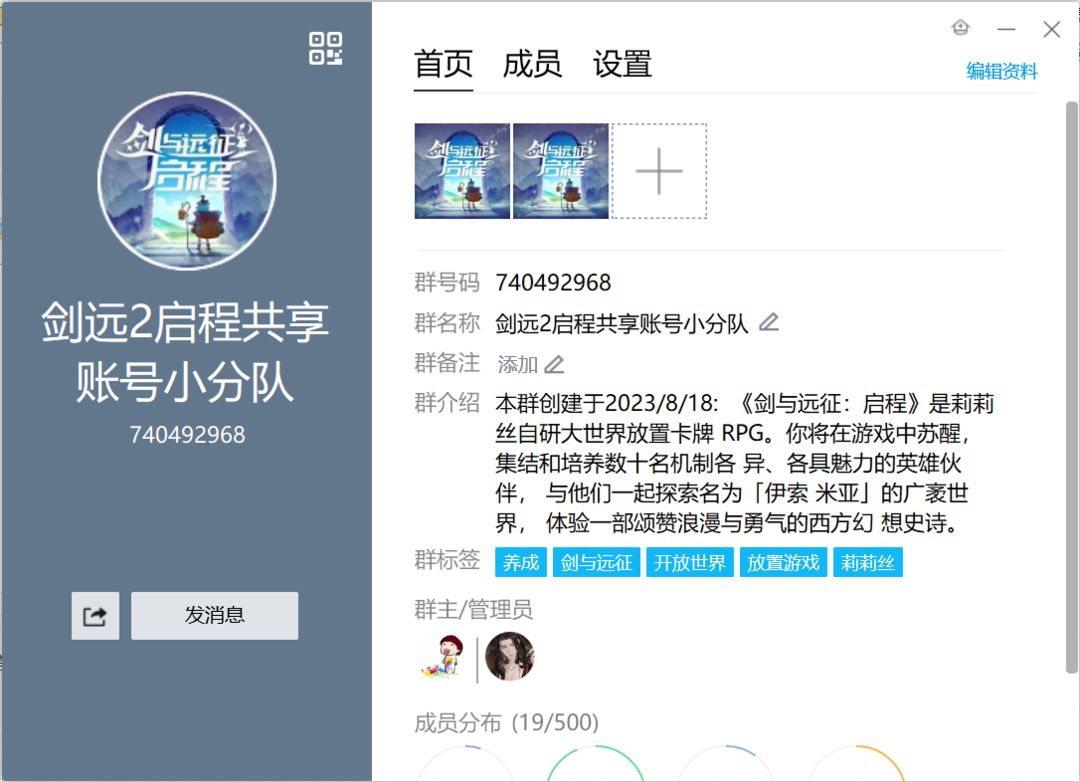The height and width of the screenshot is (782, 1080).
Task: Select the 养成 group tag
Action: (x=521, y=563)
